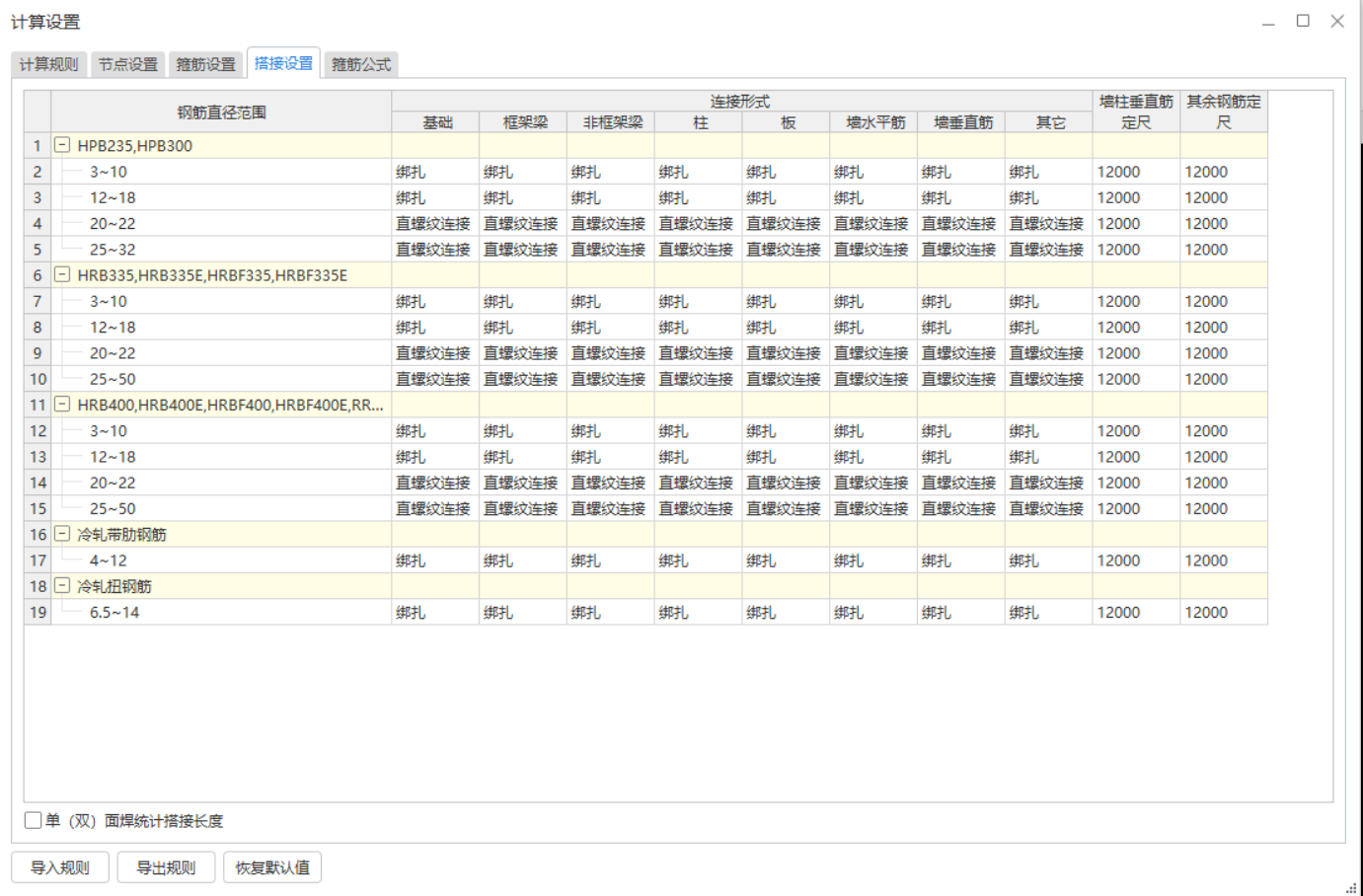Select row number 6 header

tap(38, 275)
